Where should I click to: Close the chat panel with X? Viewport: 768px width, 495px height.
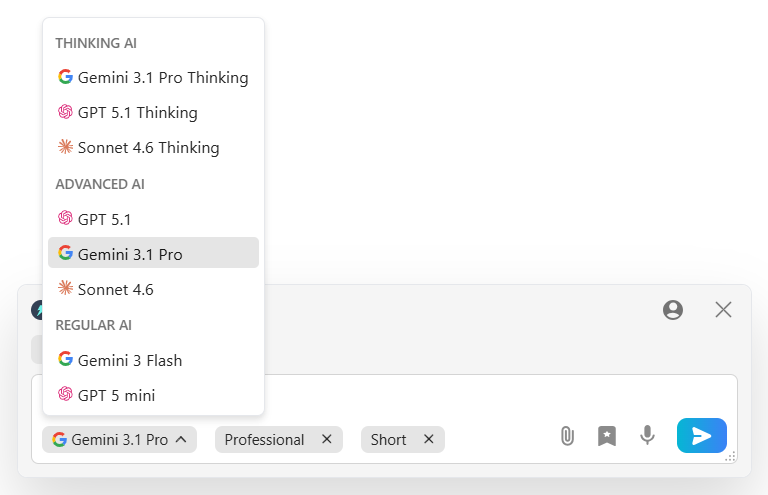point(724,310)
